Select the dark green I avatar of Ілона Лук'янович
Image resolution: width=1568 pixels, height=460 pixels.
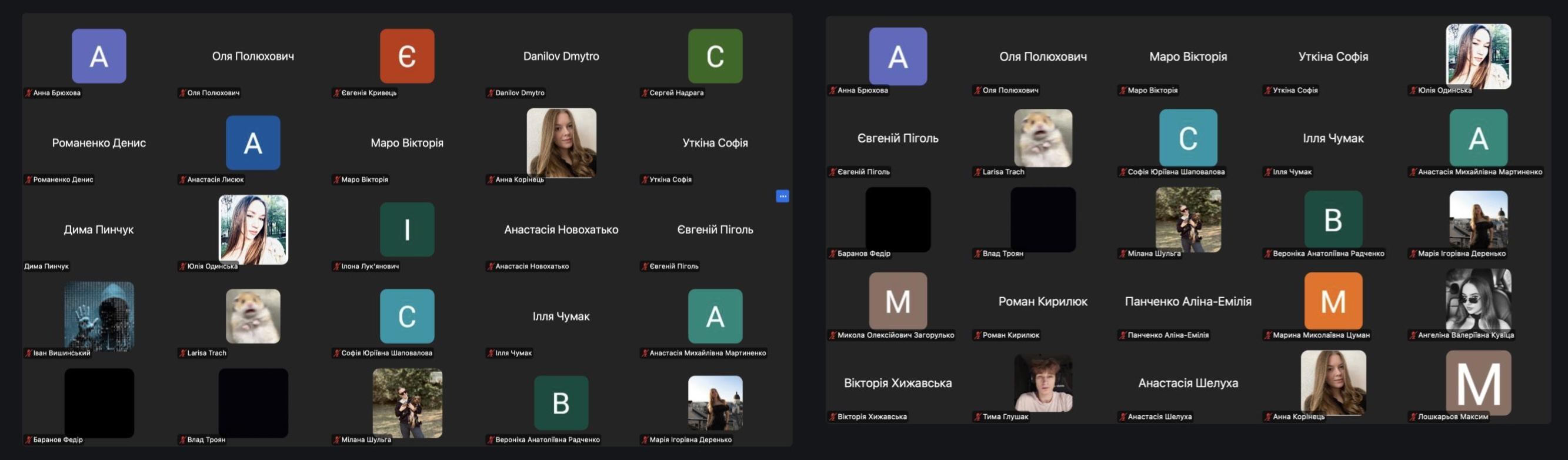(407, 229)
